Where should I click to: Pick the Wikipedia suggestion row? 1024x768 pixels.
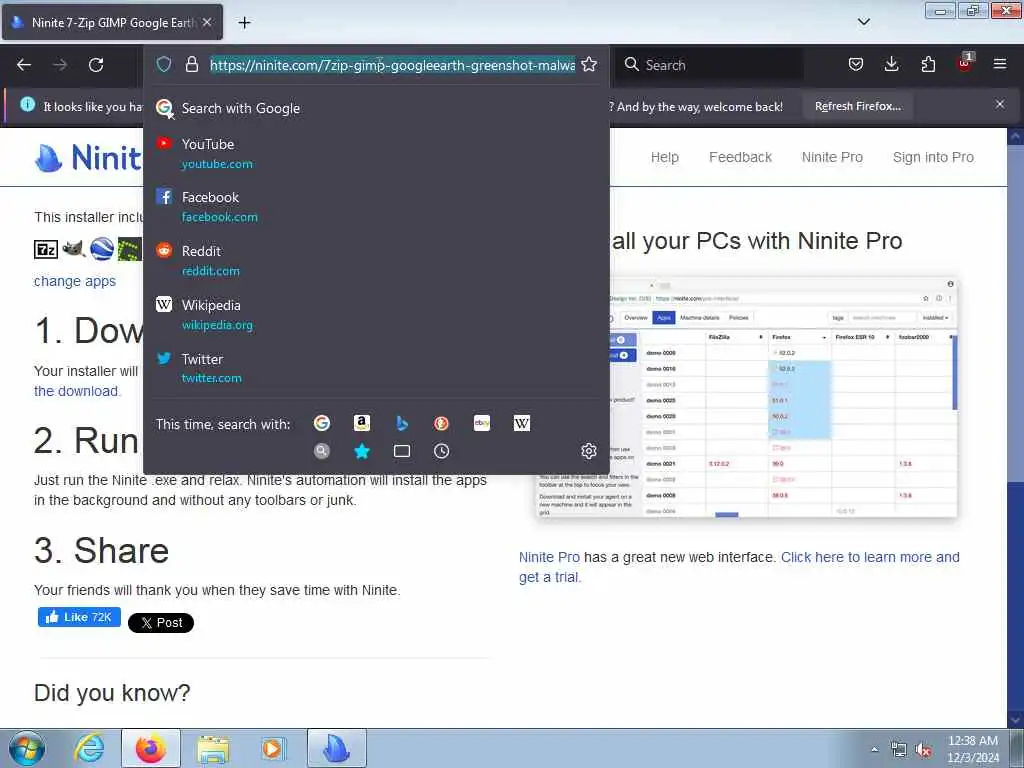coord(376,315)
